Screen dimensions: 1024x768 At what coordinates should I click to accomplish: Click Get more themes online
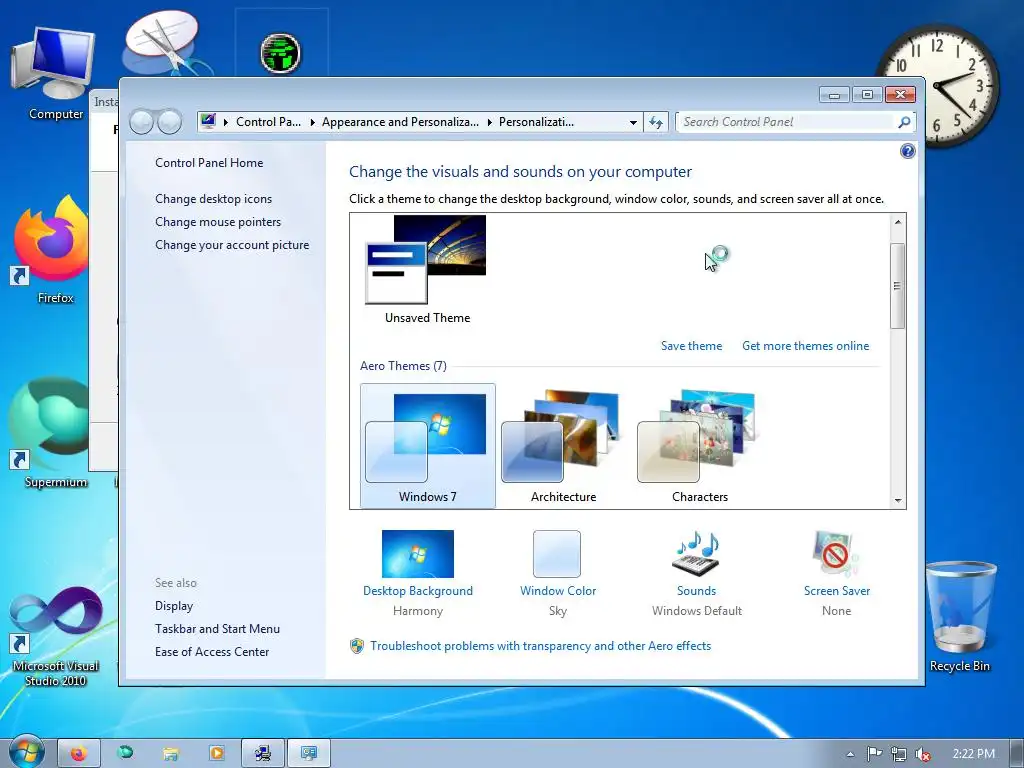click(x=805, y=346)
